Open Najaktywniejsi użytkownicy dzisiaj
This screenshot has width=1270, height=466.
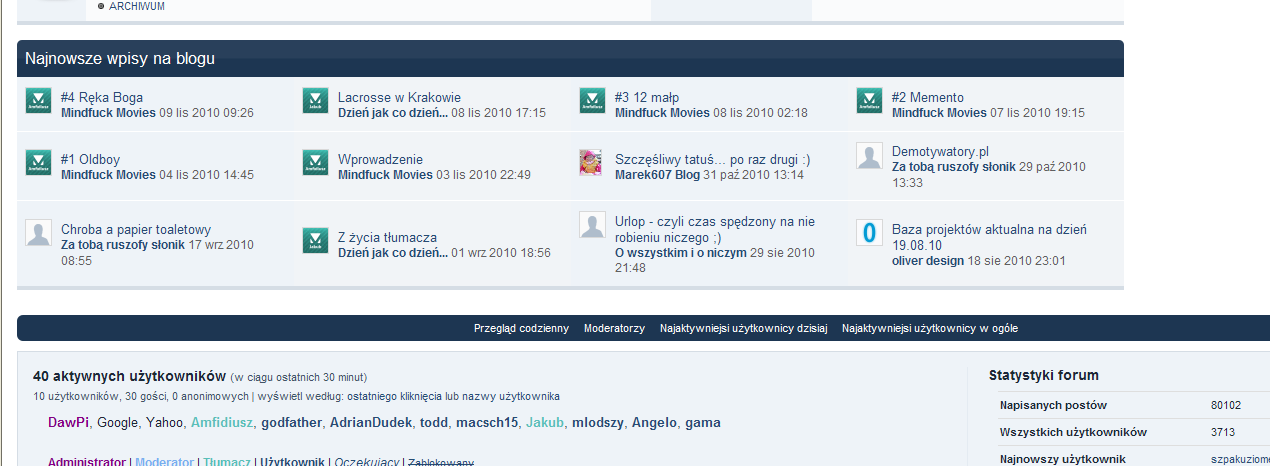pos(743,328)
